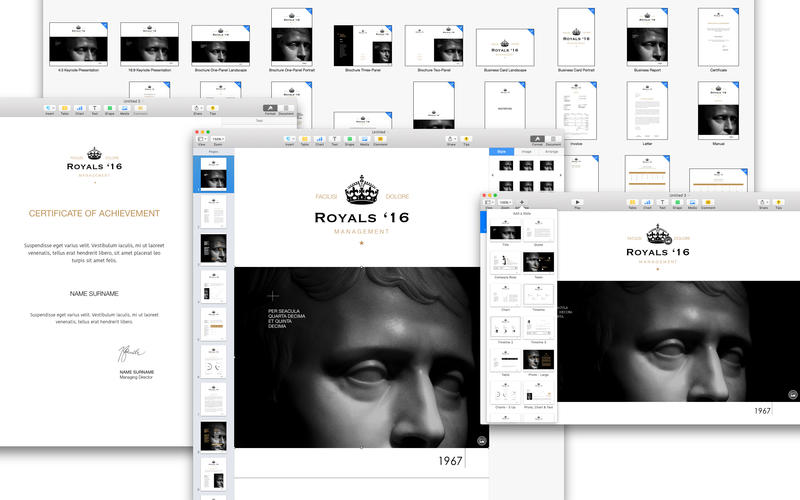Open View dropdown in center Pages window
Screen dimensions: 800x500
pyautogui.click(x=202, y=139)
